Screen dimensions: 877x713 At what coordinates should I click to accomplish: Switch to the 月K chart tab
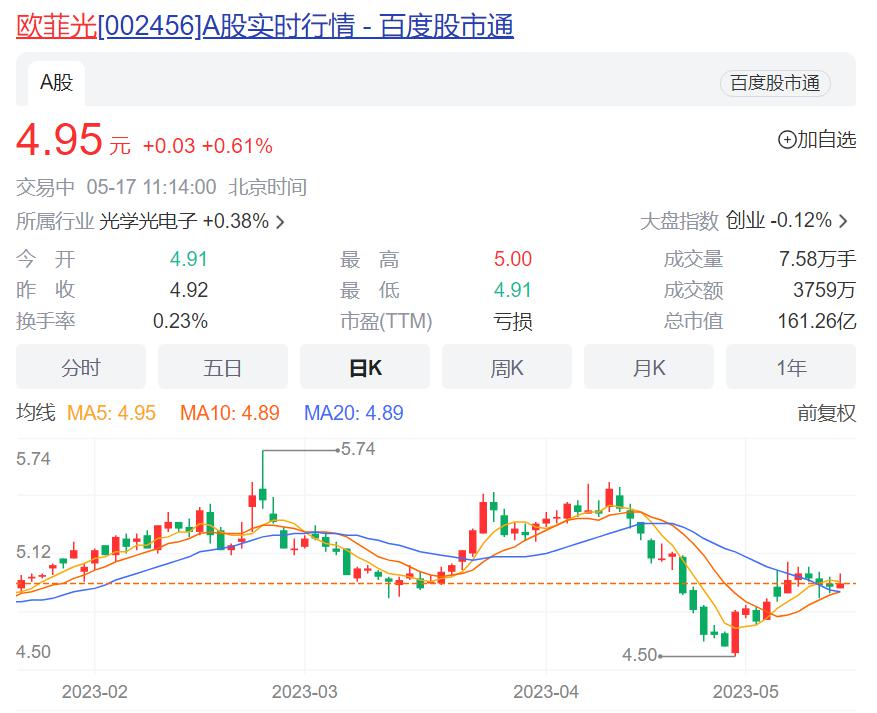pos(649,367)
